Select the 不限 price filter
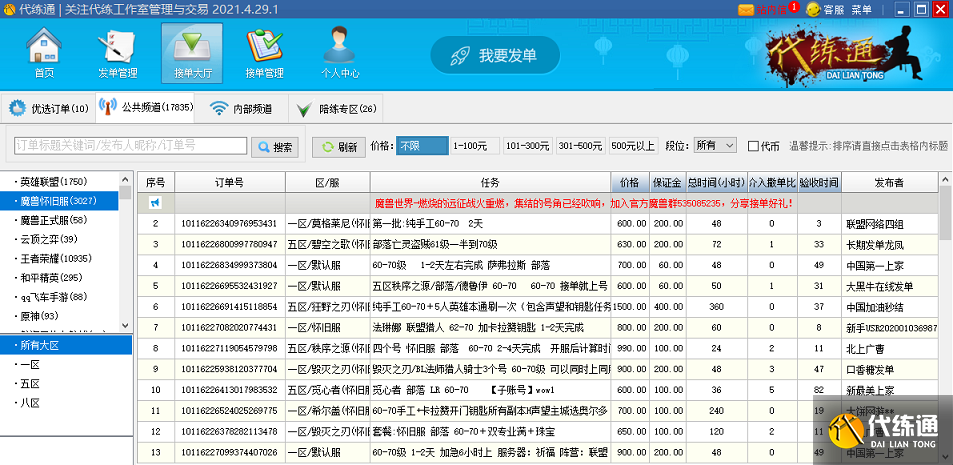 [x=420, y=146]
